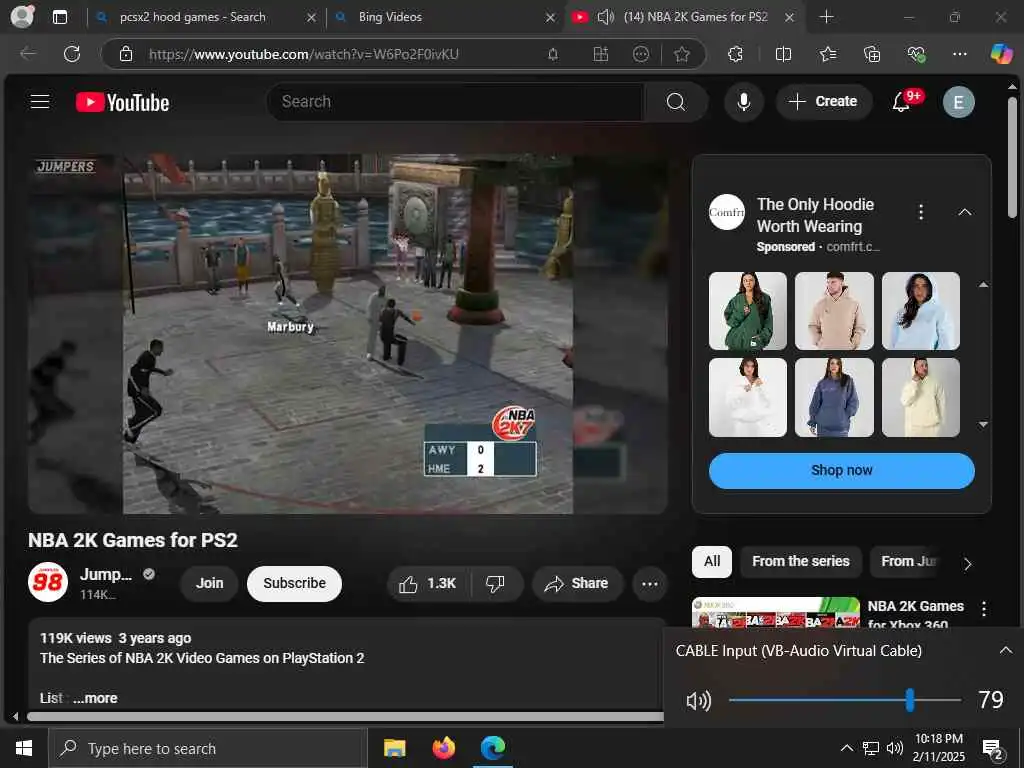Show next category chips arrow
The width and height of the screenshot is (1024, 768).
tap(967, 563)
